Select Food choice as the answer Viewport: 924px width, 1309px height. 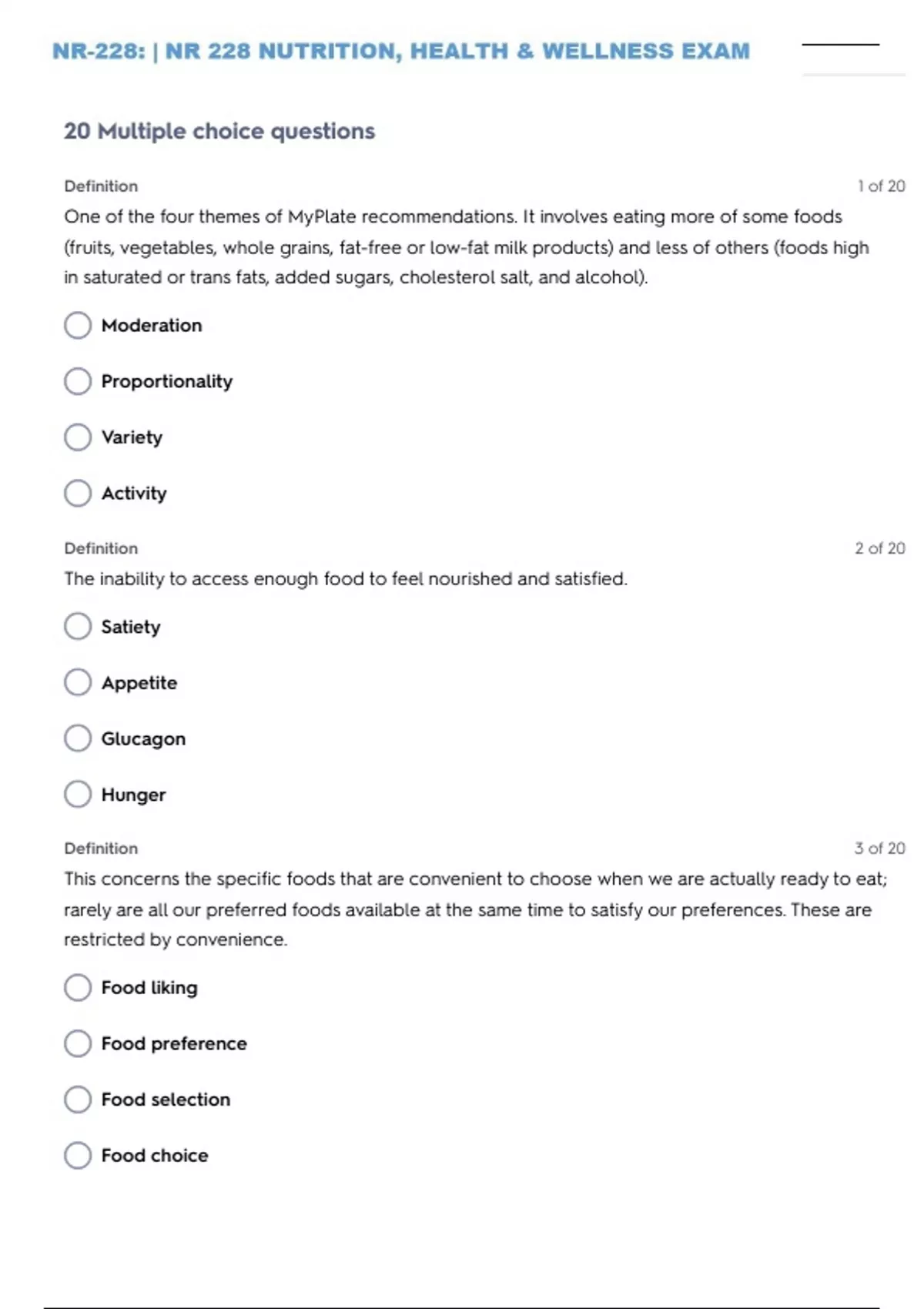tap(78, 1155)
